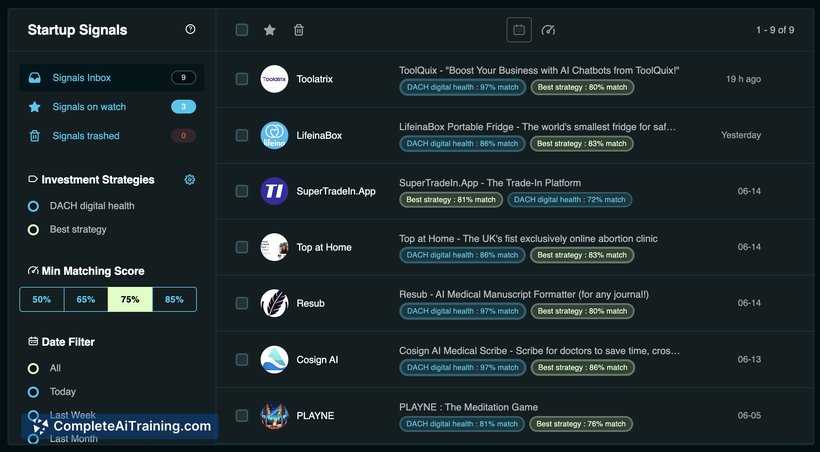
Task: Open Resub AI Medical Manuscript Formatter title
Action: [x=524, y=295]
